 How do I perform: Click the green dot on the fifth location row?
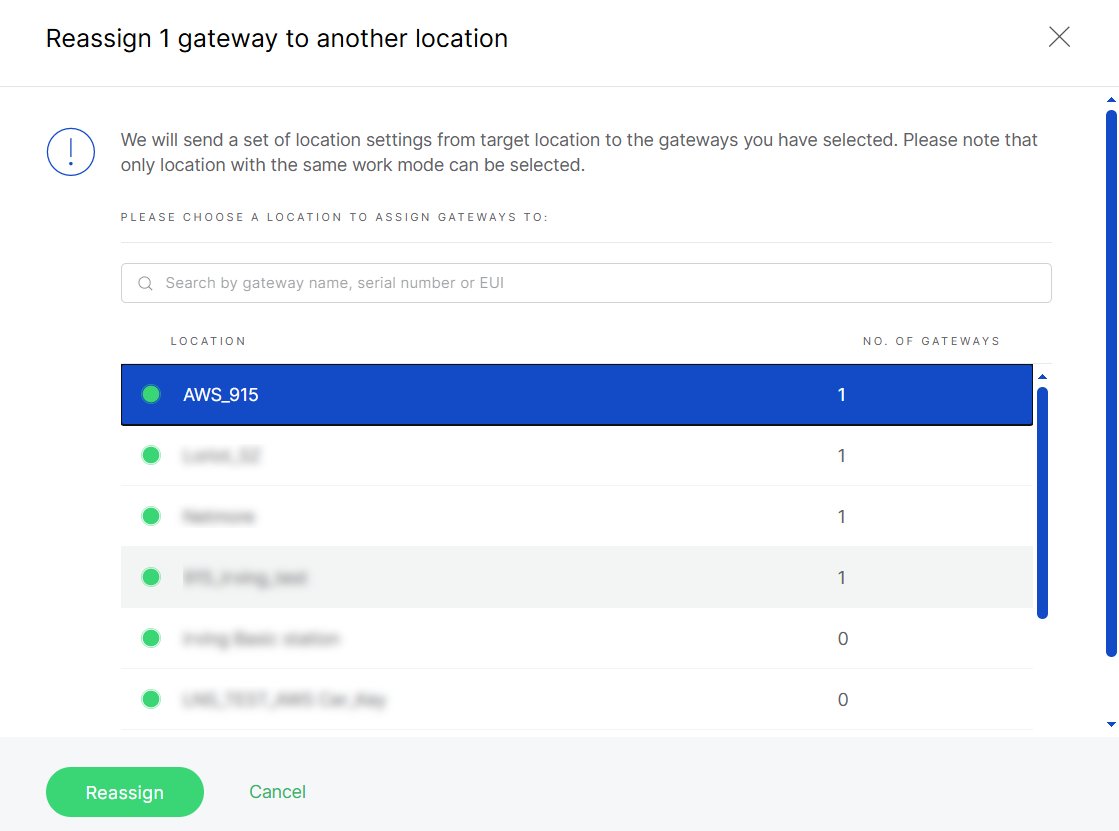click(x=151, y=638)
